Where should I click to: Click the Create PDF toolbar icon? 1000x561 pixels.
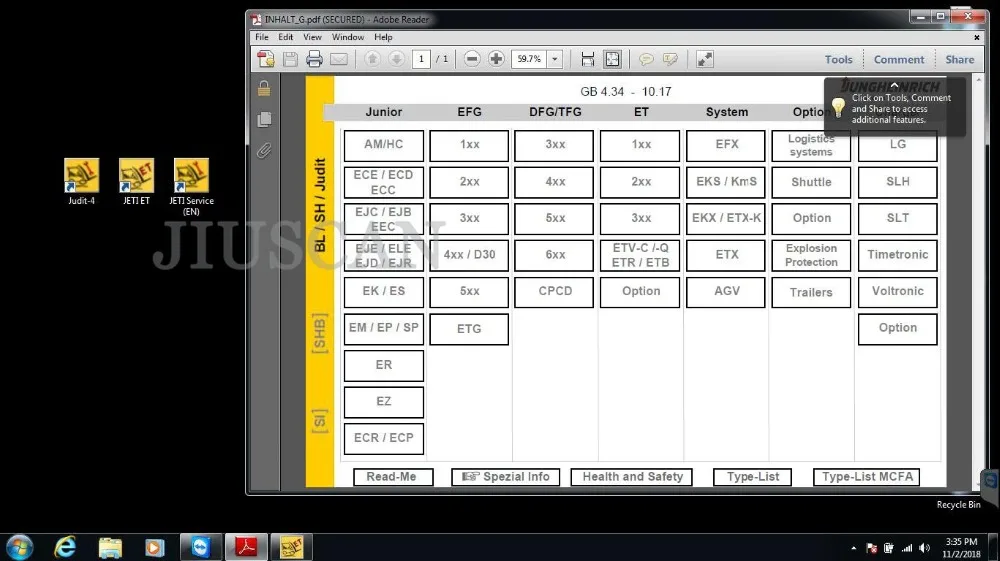tap(266, 59)
